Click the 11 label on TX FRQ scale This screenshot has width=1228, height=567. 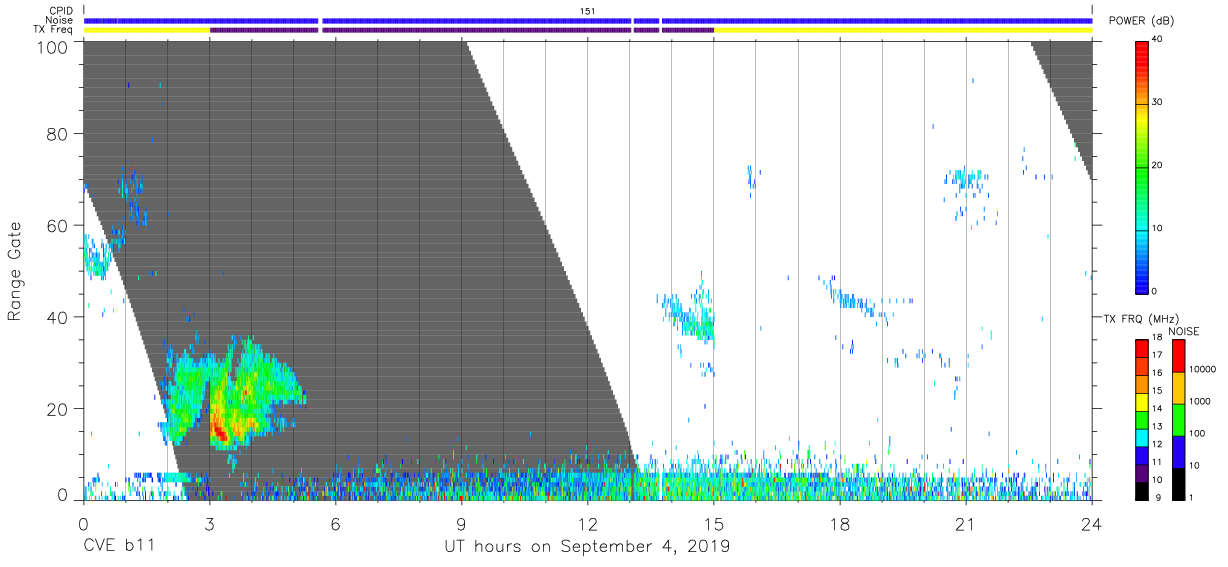[1158, 462]
